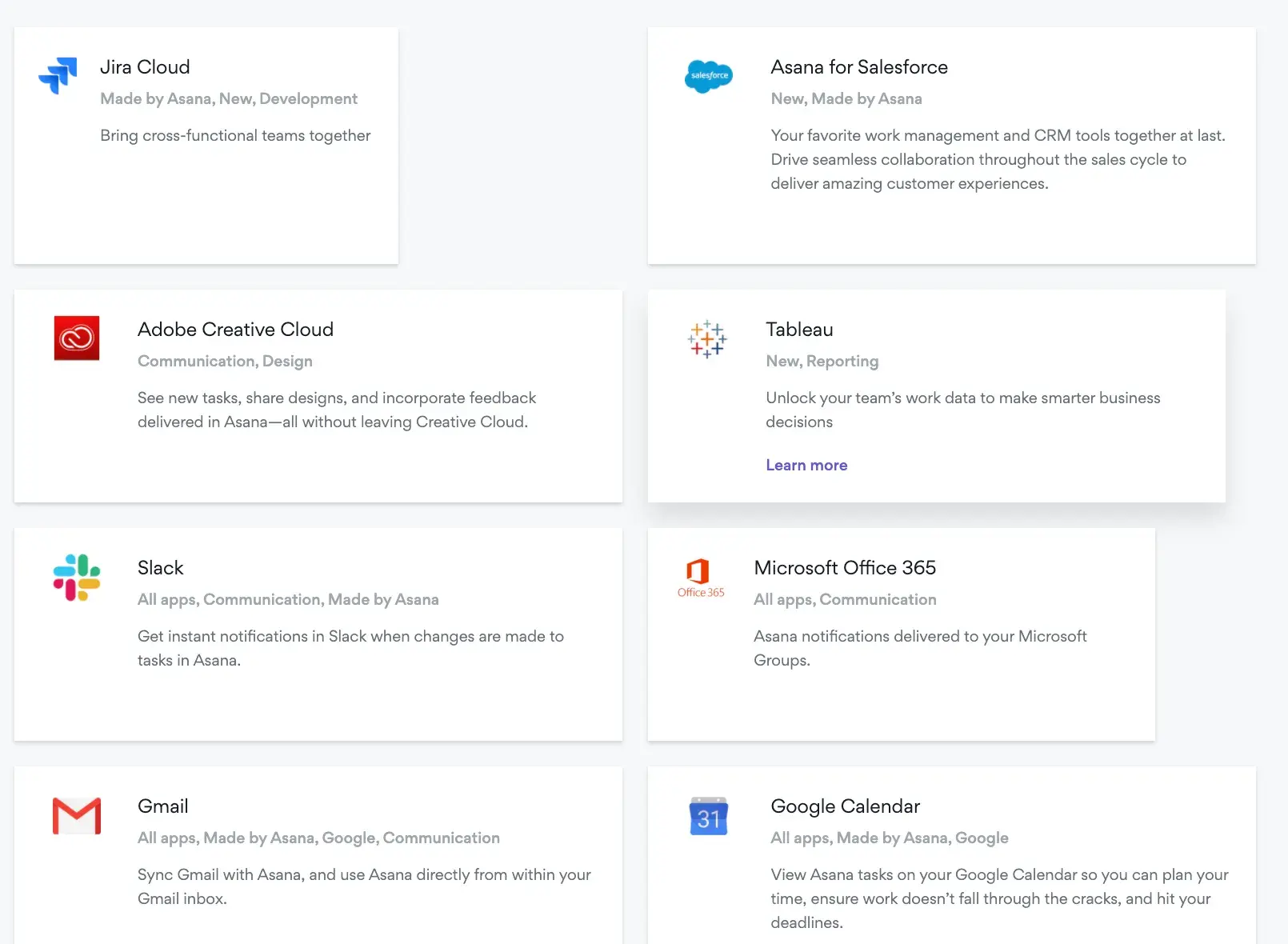The image size is (1288, 944).
Task: Click the Jira Cloud logo icon
Action: click(58, 75)
